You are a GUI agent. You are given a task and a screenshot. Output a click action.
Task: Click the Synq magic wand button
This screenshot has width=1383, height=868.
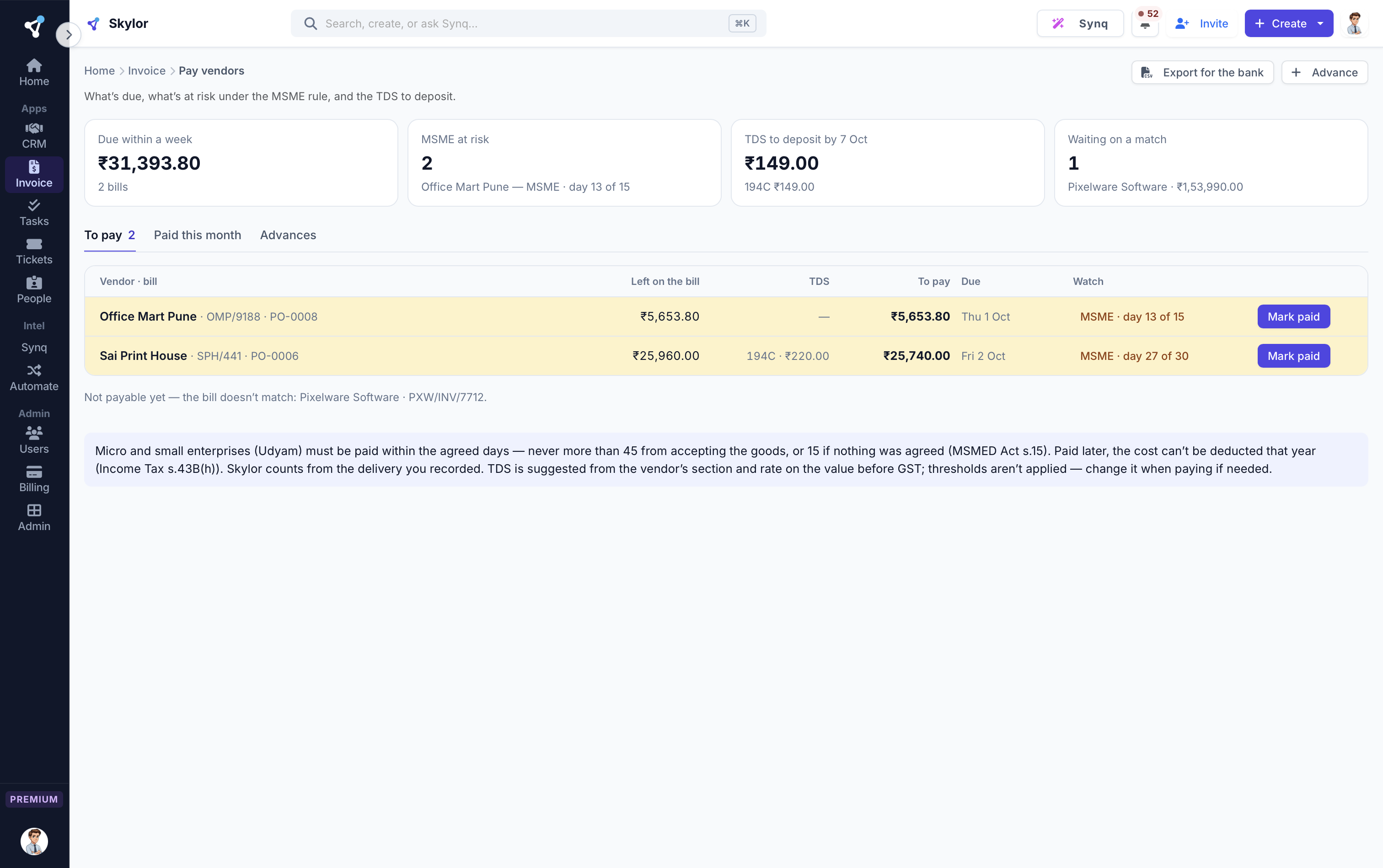[x=1080, y=23]
